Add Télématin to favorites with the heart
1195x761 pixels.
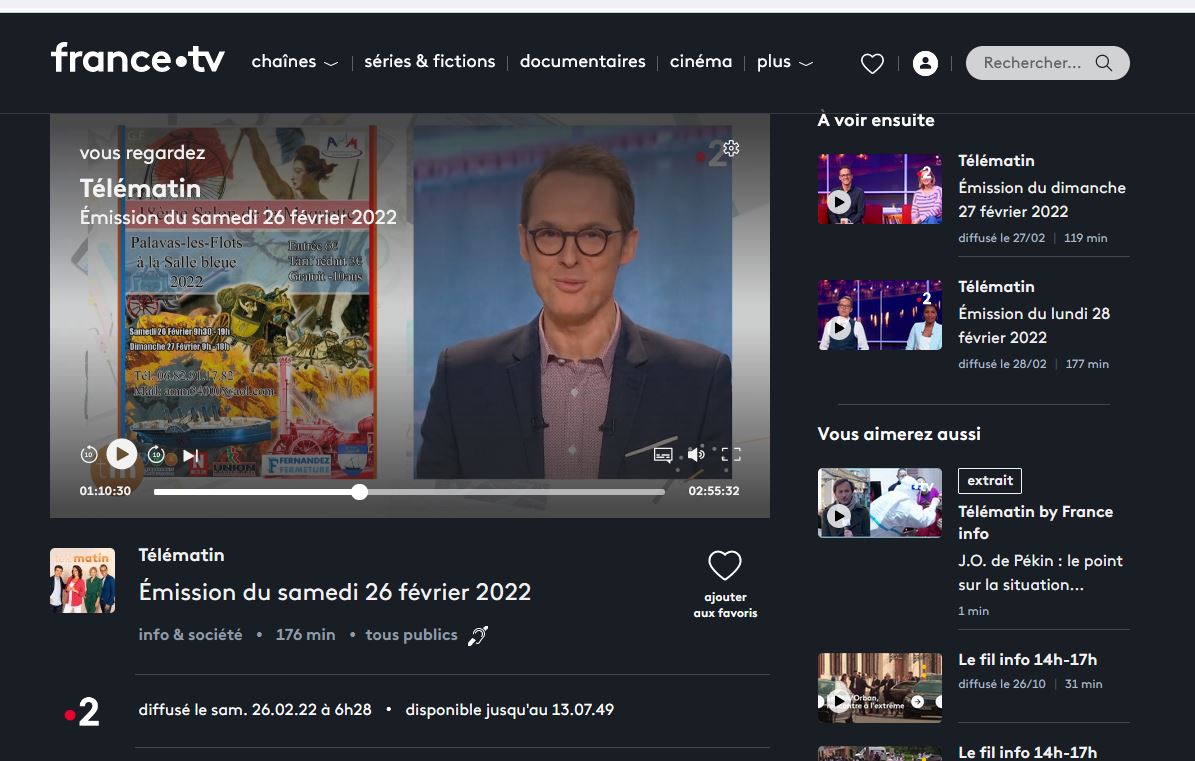[x=725, y=565]
